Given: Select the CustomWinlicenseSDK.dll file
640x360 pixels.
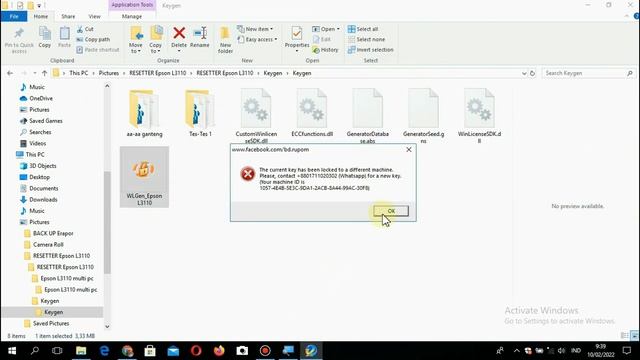Looking at the screenshot, I should point(256,116).
